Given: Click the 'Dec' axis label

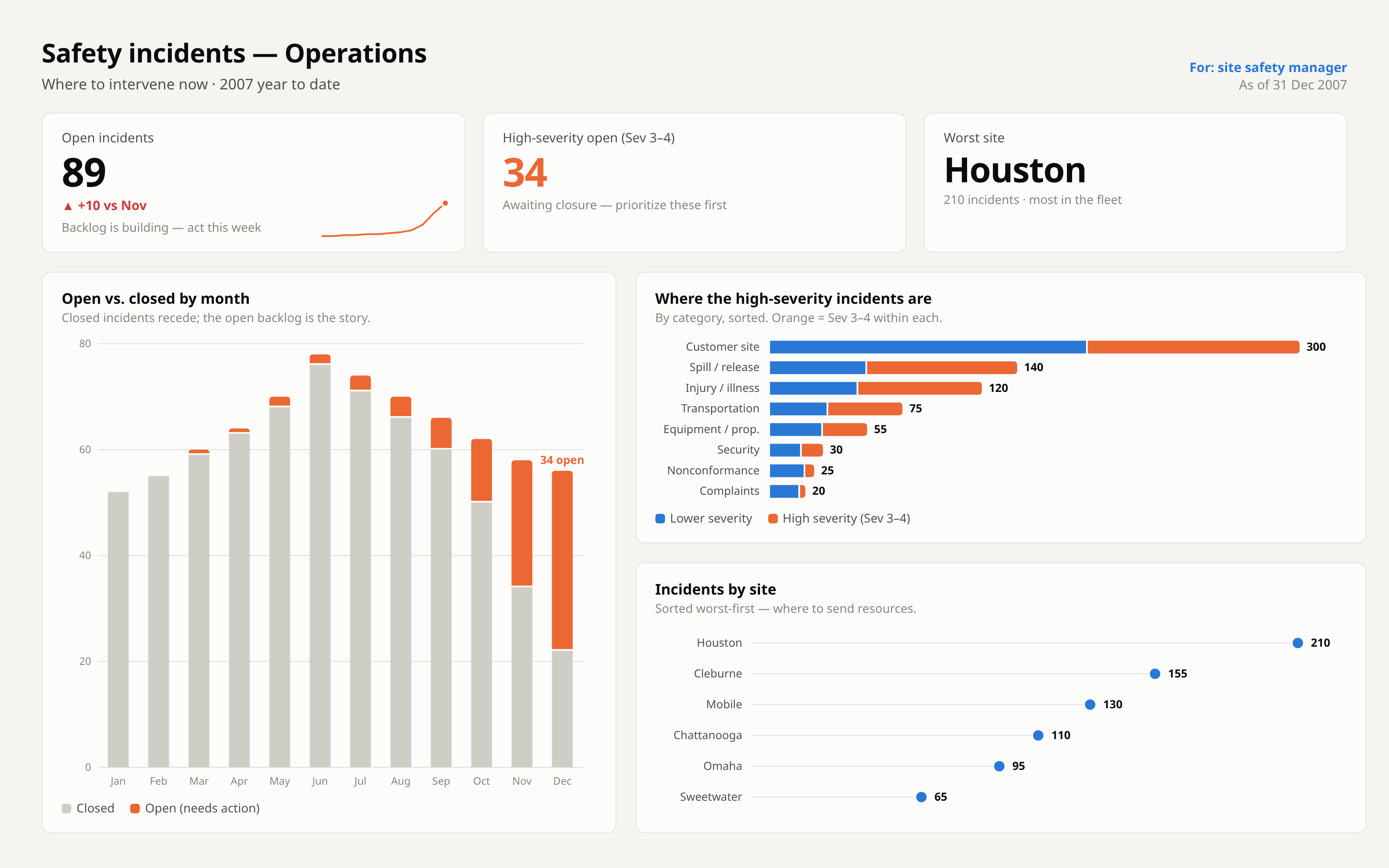Looking at the screenshot, I should tap(562, 781).
